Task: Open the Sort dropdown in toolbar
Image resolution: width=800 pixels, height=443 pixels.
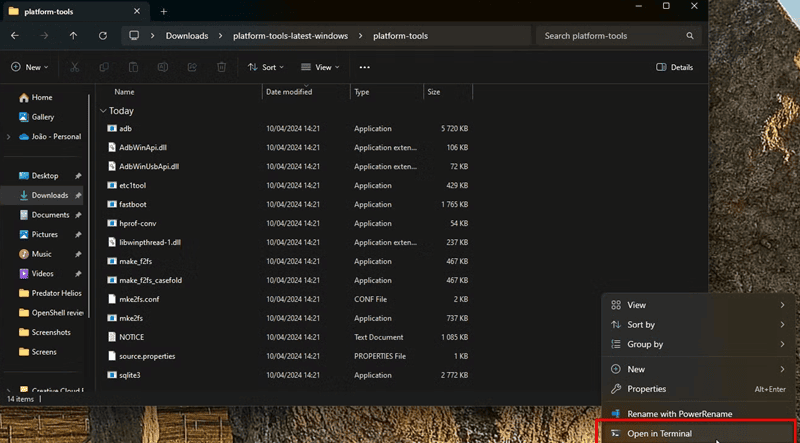Action: point(265,67)
